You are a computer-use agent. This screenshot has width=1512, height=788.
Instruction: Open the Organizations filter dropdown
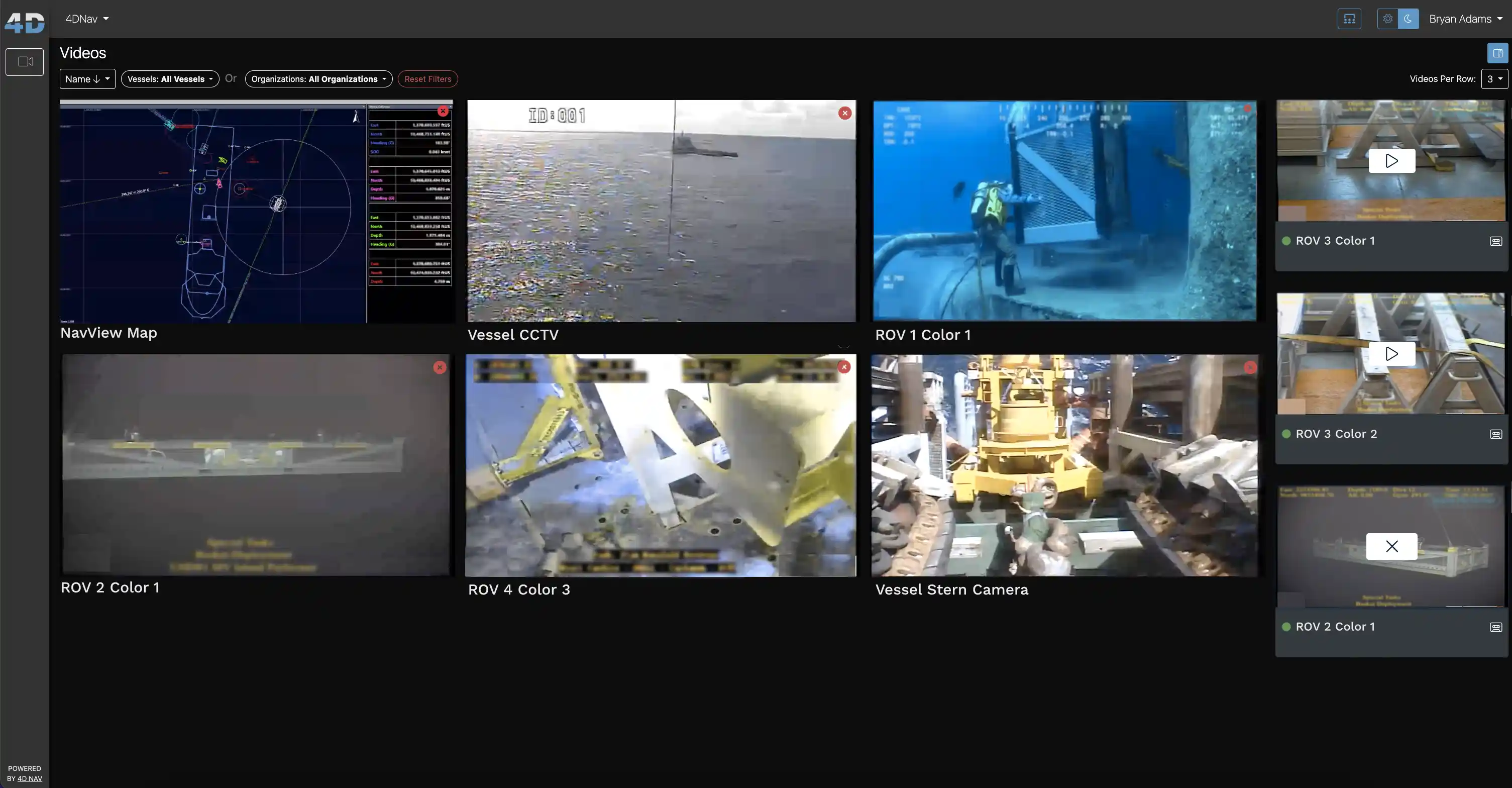coord(318,79)
